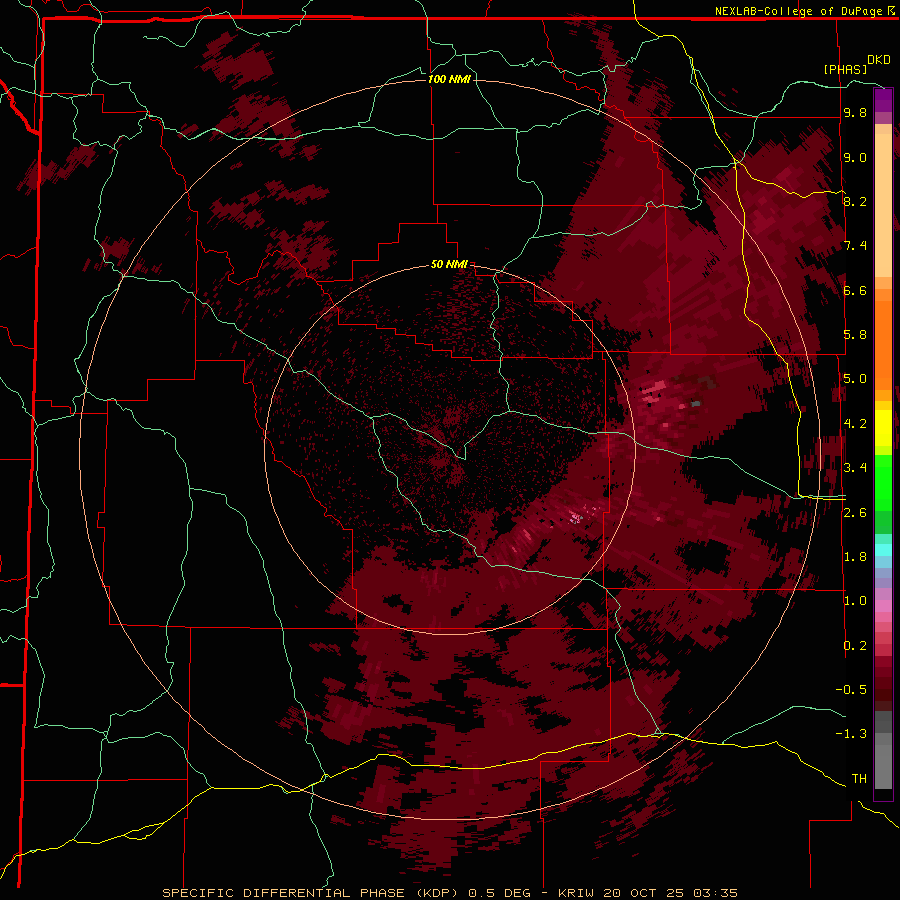The height and width of the screenshot is (900, 900).
Task: Pick the yellow segment of the color bar
Action: [x=883, y=428]
